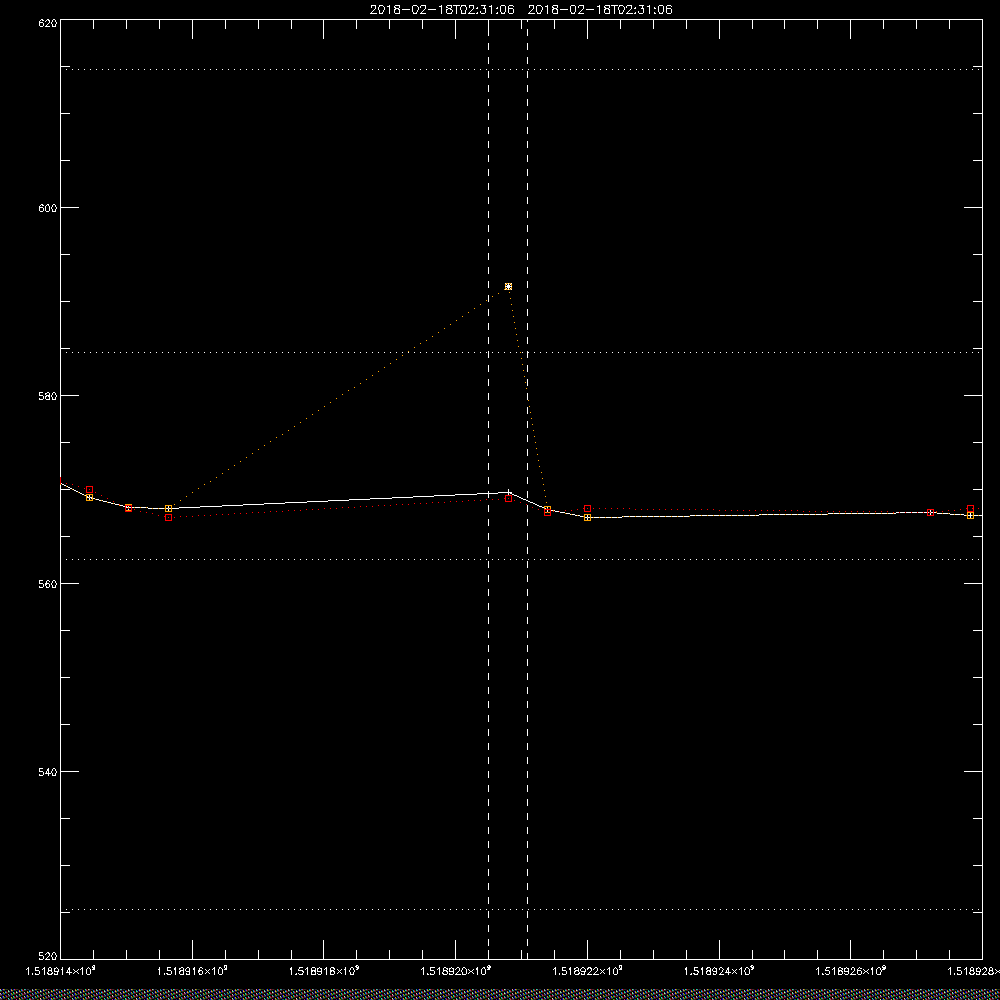This screenshot has width=1000, height=1000.
Task: Click the red square marker below the peak
Action: click(x=508, y=498)
